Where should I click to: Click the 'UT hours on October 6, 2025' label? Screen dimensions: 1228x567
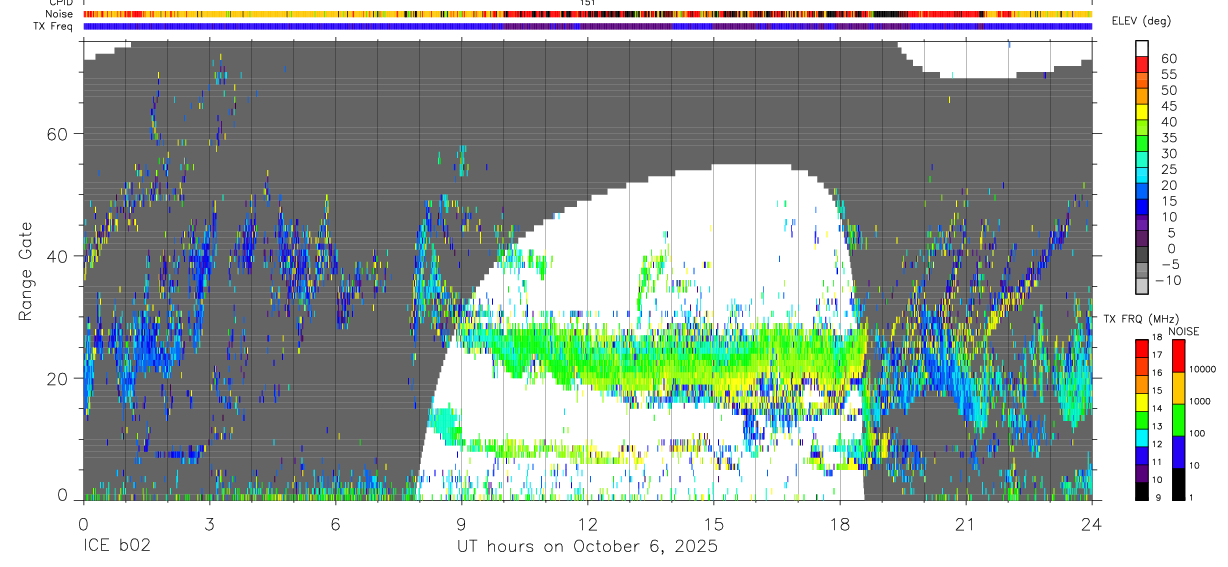coord(588,547)
